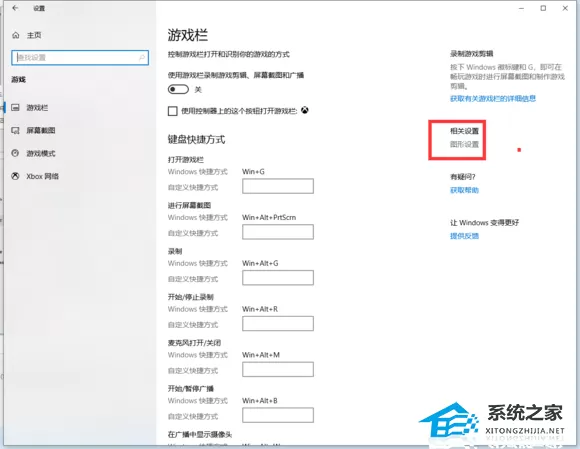
Task: Turn on the game bar recording toggle
Action: [178, 90]
